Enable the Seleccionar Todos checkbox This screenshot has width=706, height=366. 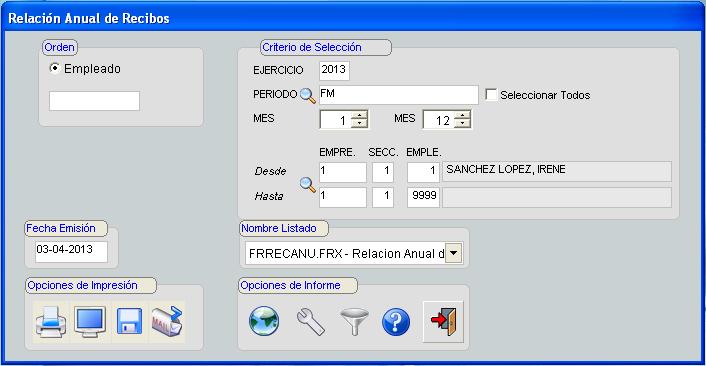(x=491, y=95)
